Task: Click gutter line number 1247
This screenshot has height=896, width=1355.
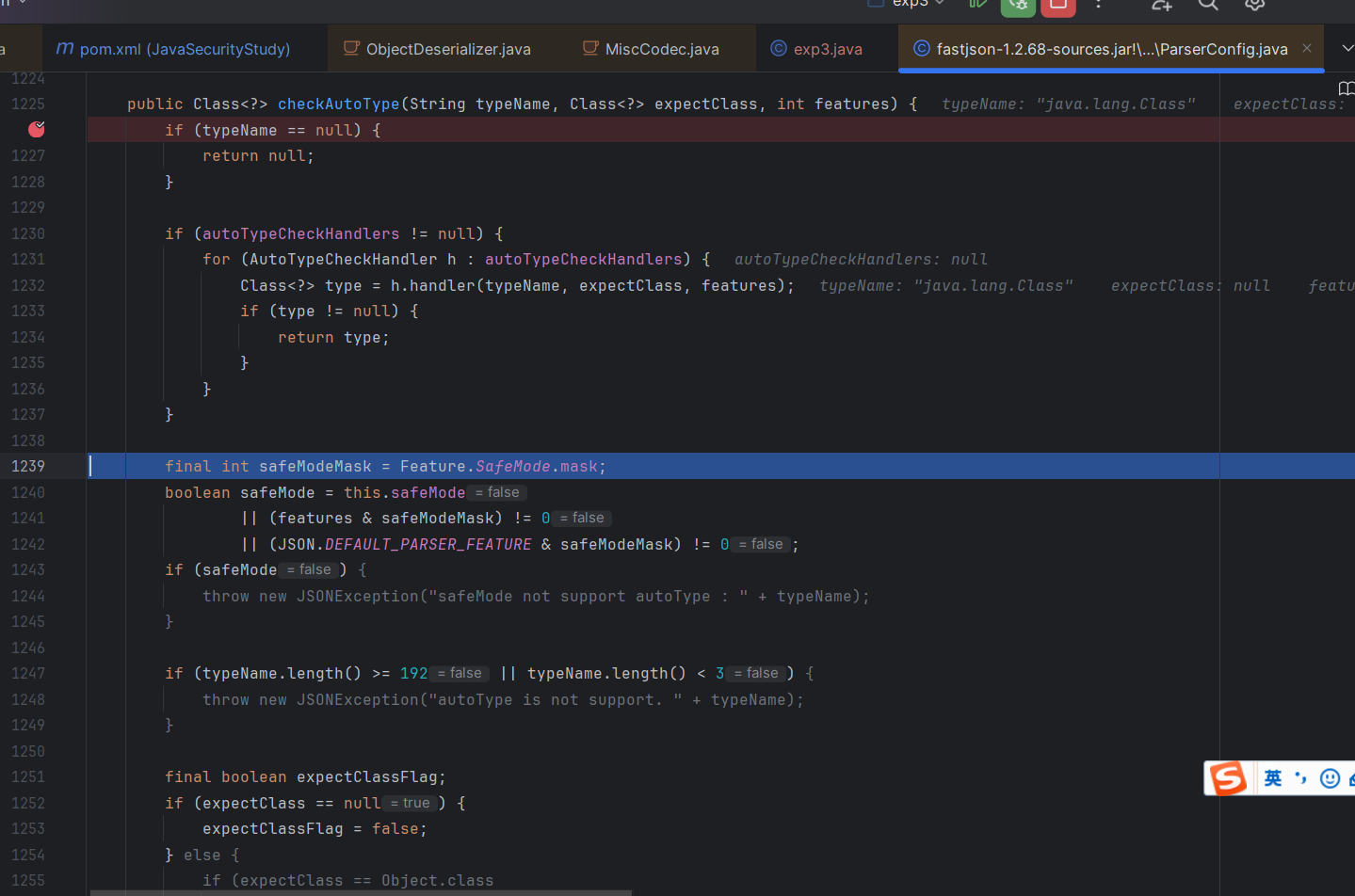Action: 28,673
